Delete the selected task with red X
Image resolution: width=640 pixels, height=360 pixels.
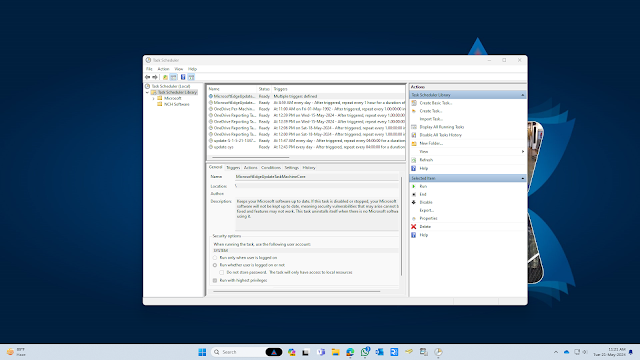pos(425,227)
